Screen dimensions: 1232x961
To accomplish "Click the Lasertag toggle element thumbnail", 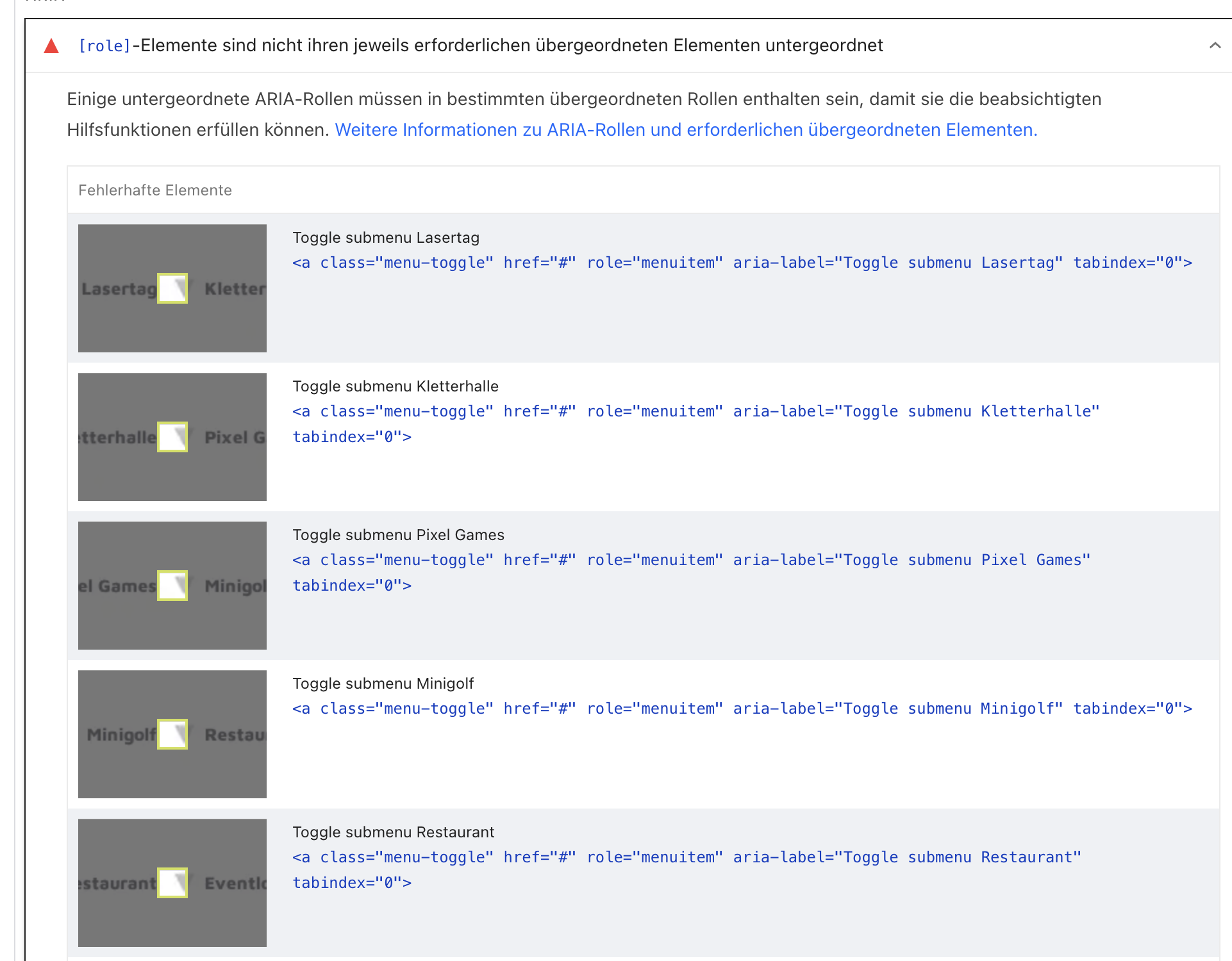I will [x=172, y=288].
